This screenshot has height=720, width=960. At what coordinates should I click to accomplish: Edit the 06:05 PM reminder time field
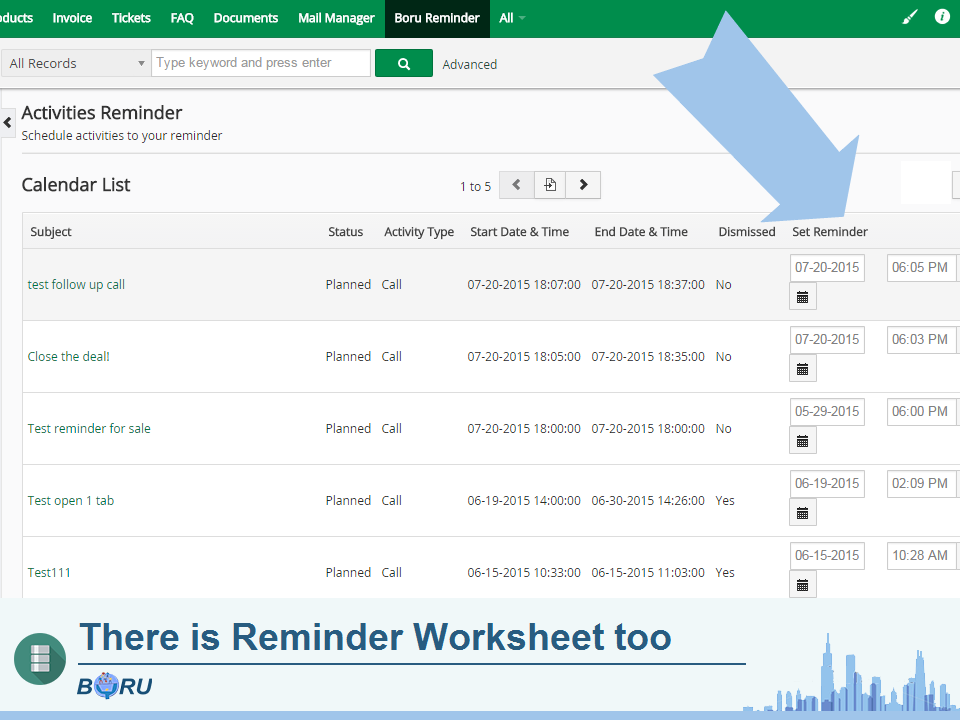coord(920,268)
